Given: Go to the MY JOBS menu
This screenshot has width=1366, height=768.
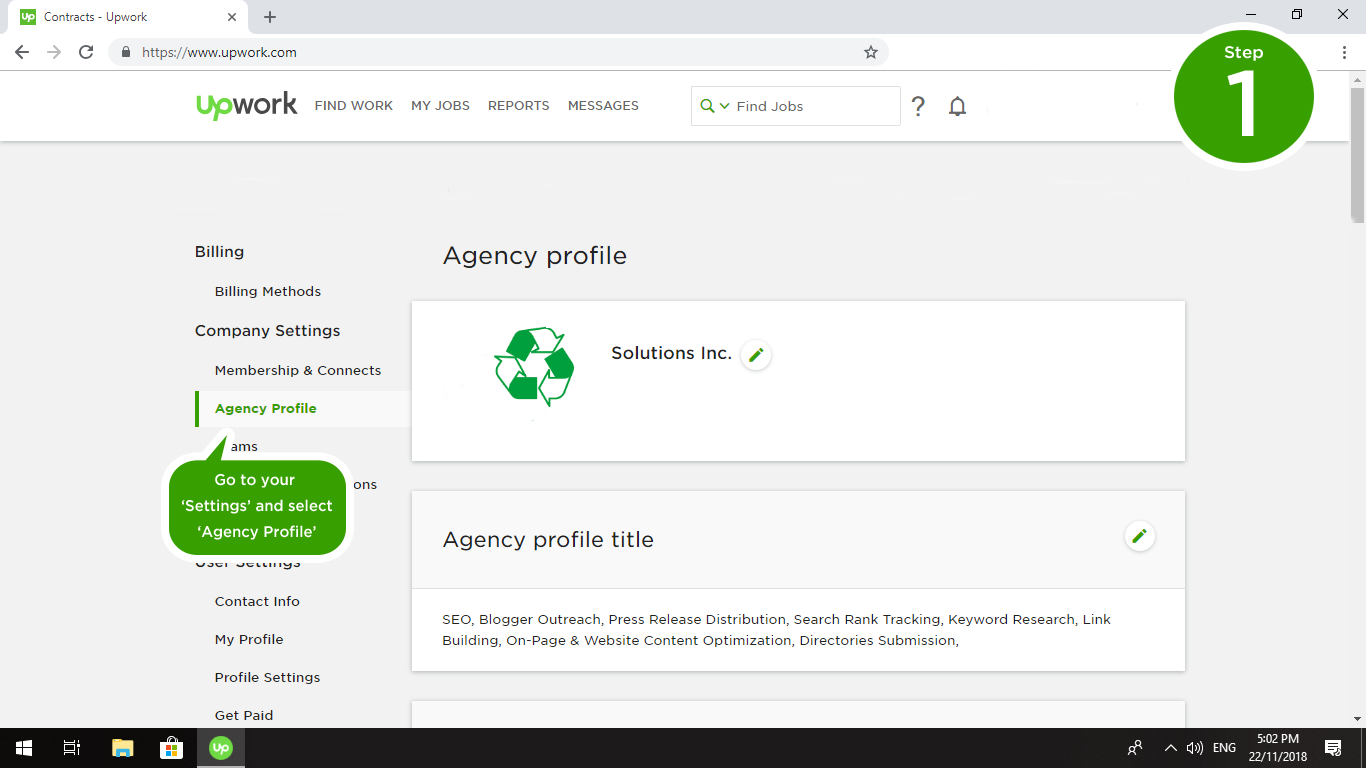Looking at the screenshot, I should (x=440, y=106).
